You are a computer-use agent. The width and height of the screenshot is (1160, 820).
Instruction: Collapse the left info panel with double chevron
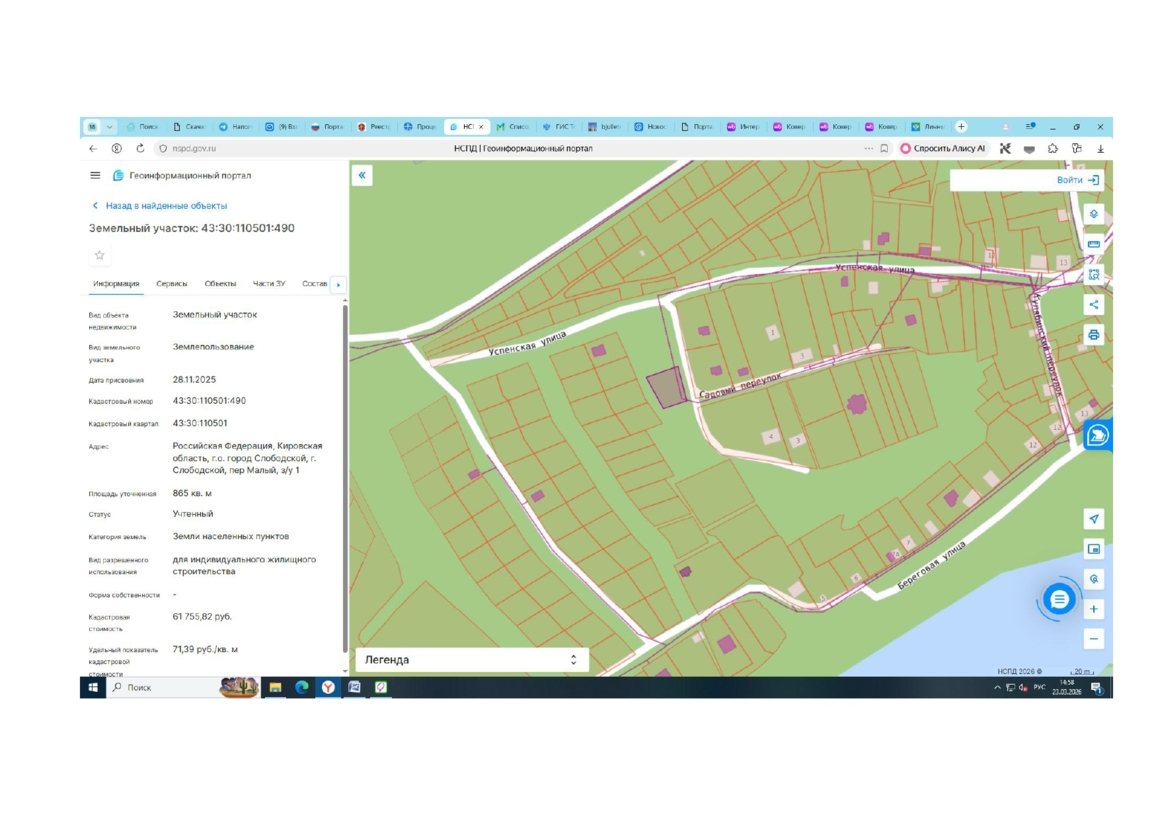(x=362, y=175)
